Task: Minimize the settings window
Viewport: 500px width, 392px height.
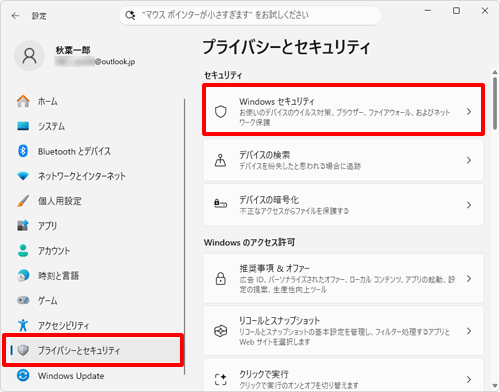Action: (x=428, y=11)
